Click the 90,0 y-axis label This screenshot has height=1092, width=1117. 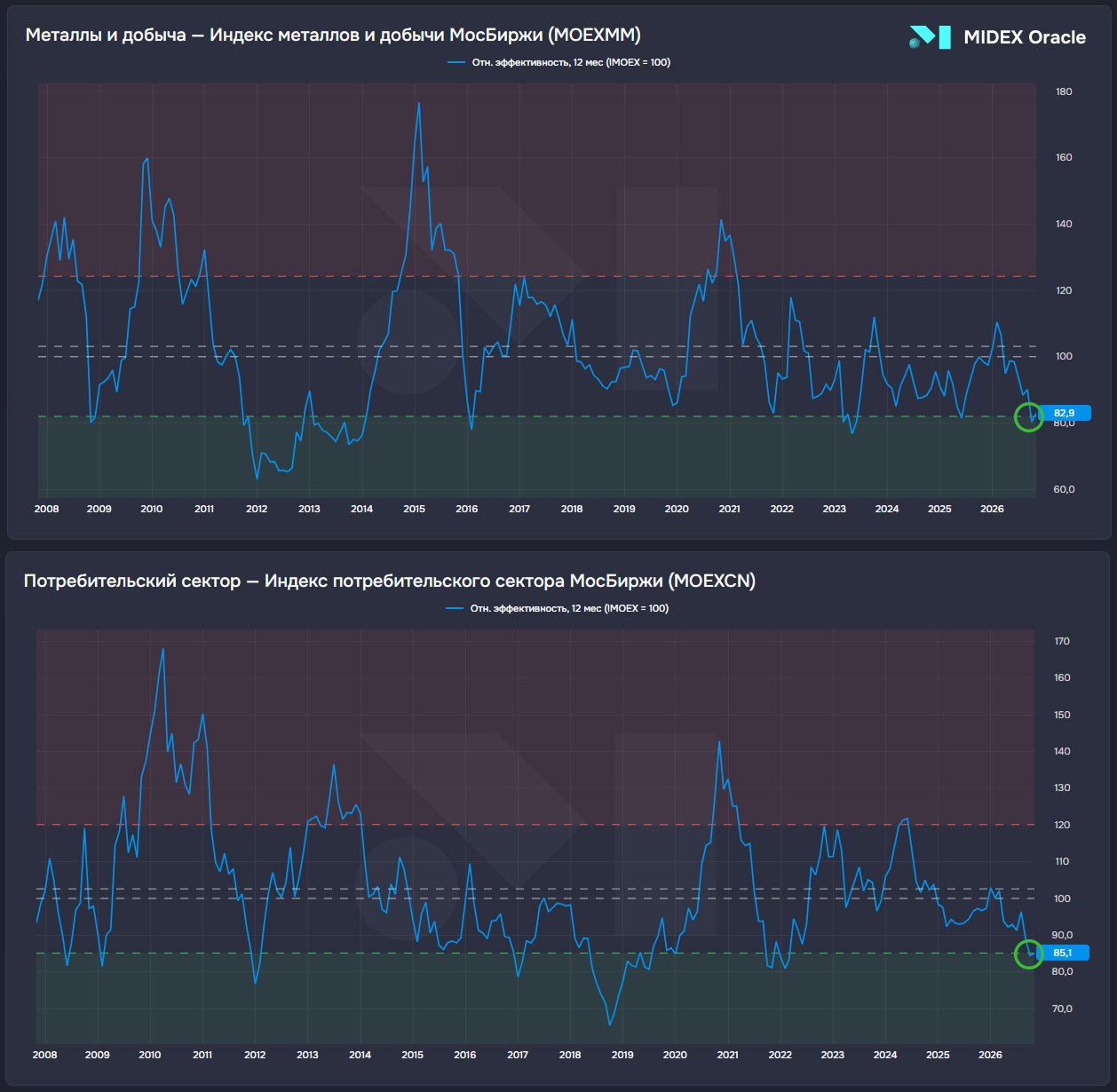[x=1062, y=935]
